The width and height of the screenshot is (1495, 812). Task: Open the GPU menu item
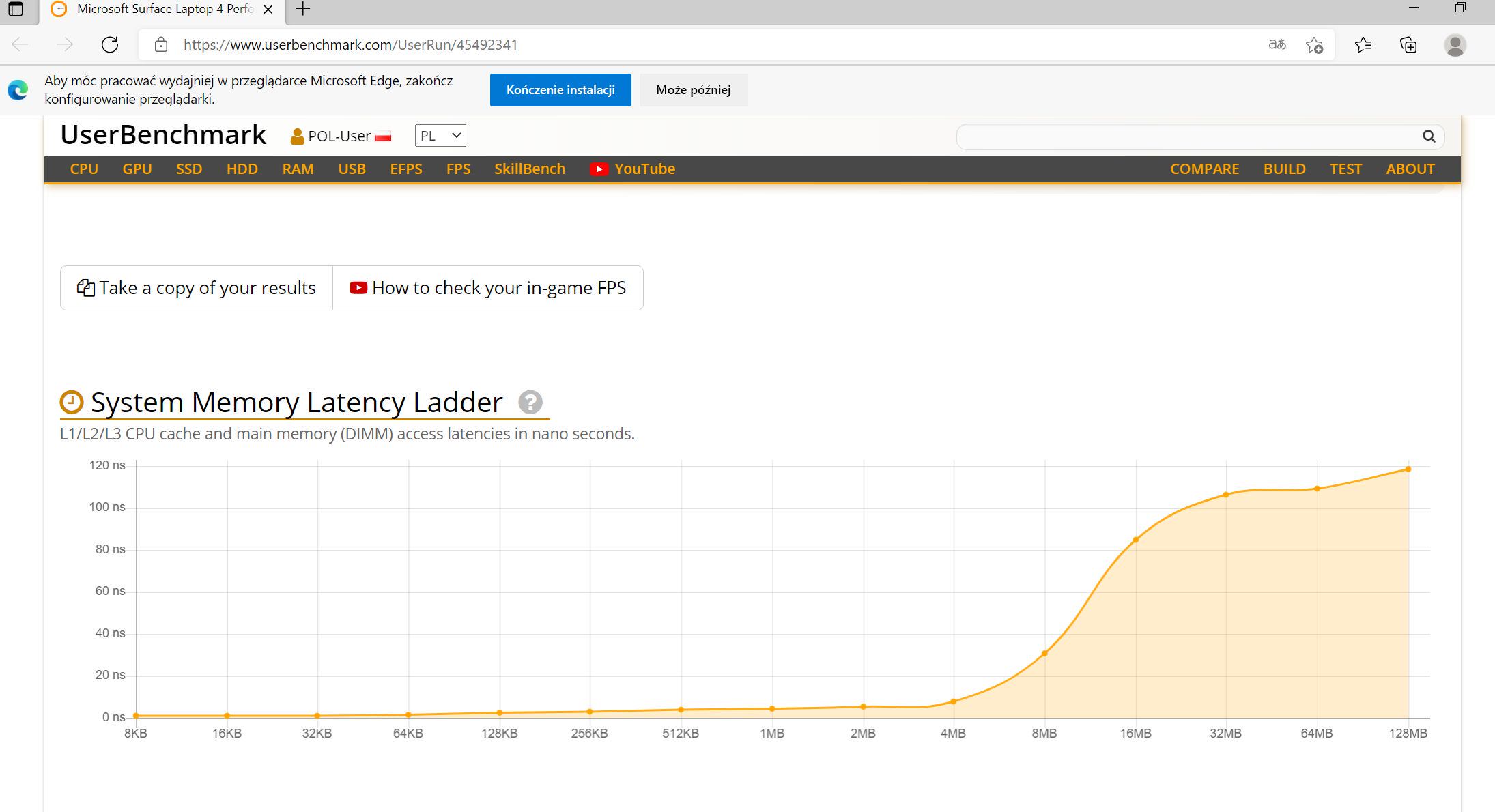(x=137, y=169)
